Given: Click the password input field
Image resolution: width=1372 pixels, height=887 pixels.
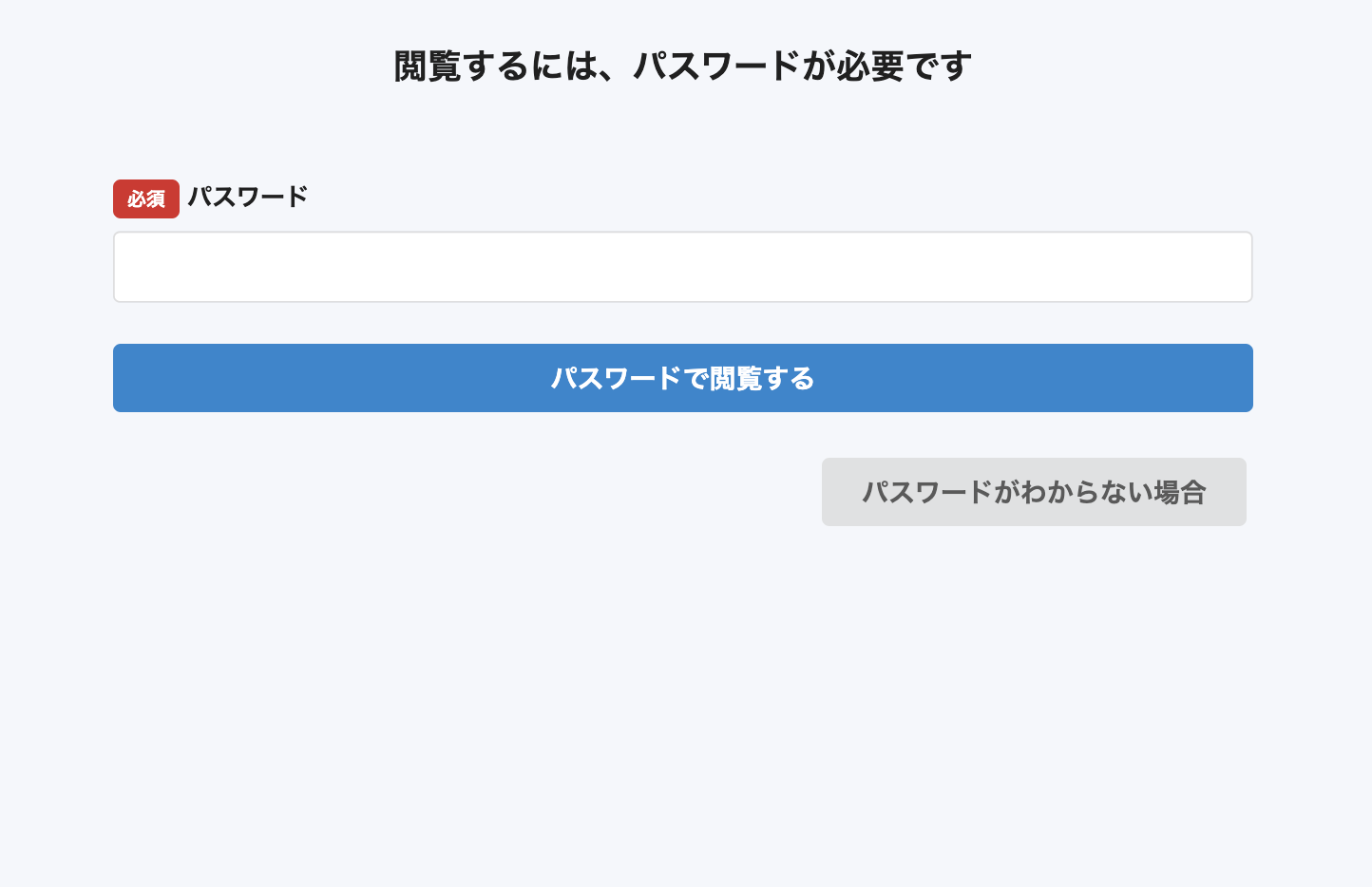Looking at the screenshot, I should (x=682, y=267).
